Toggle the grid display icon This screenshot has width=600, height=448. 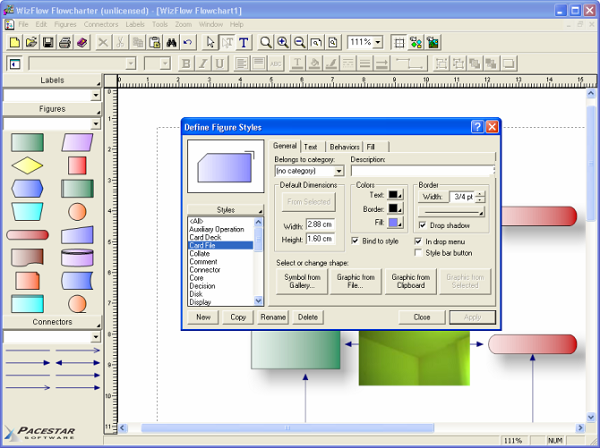click(x=399, y=42)
